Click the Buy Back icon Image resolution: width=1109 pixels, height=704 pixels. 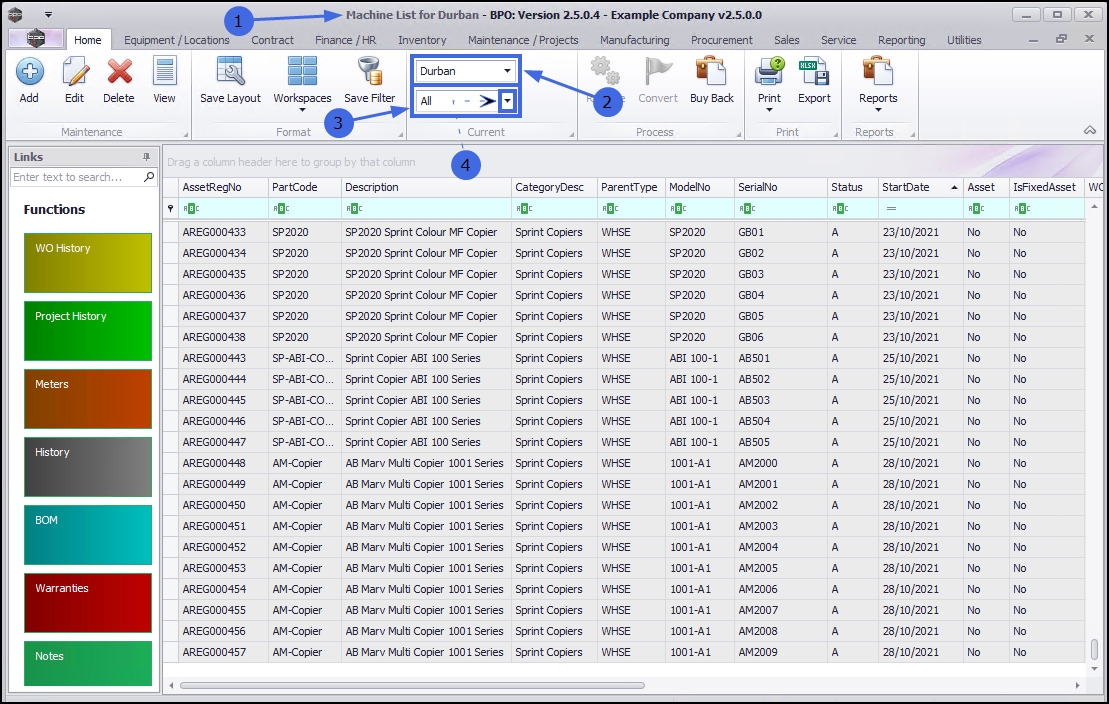711,73
